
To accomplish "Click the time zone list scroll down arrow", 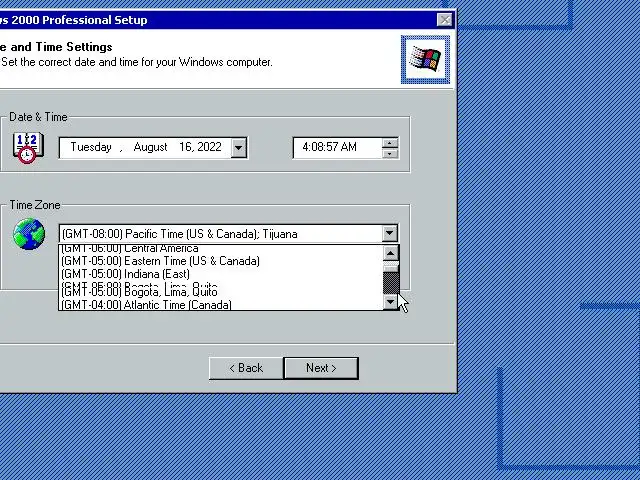I will pyautogui.click(x=391, y=302).
